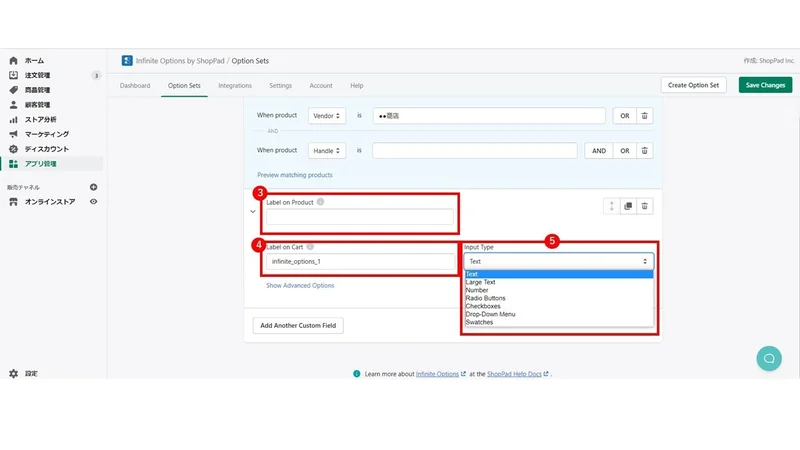
Task: Click into the Label on Product field
Action: (x=360, y=217)
